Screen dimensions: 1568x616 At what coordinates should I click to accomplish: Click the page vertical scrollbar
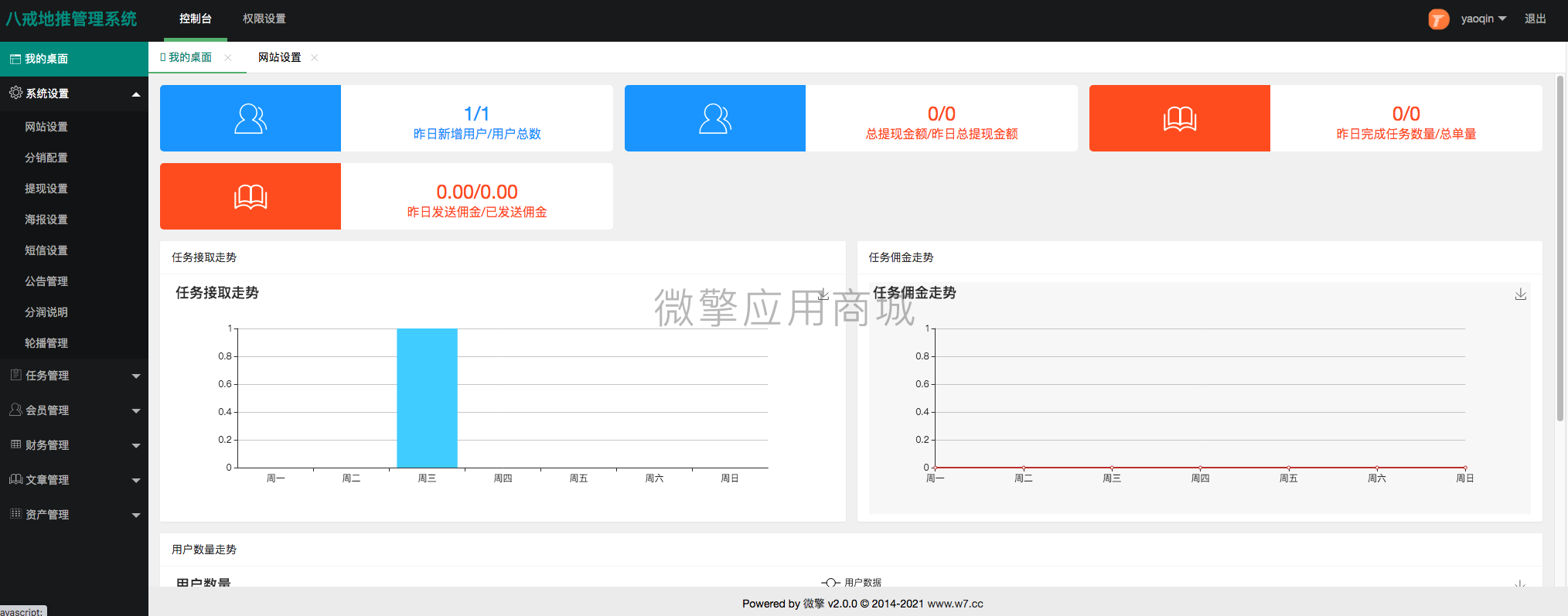click(1560, 247)
